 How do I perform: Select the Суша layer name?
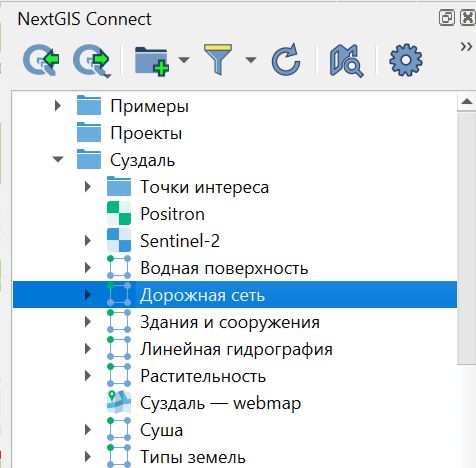point(161,430)
